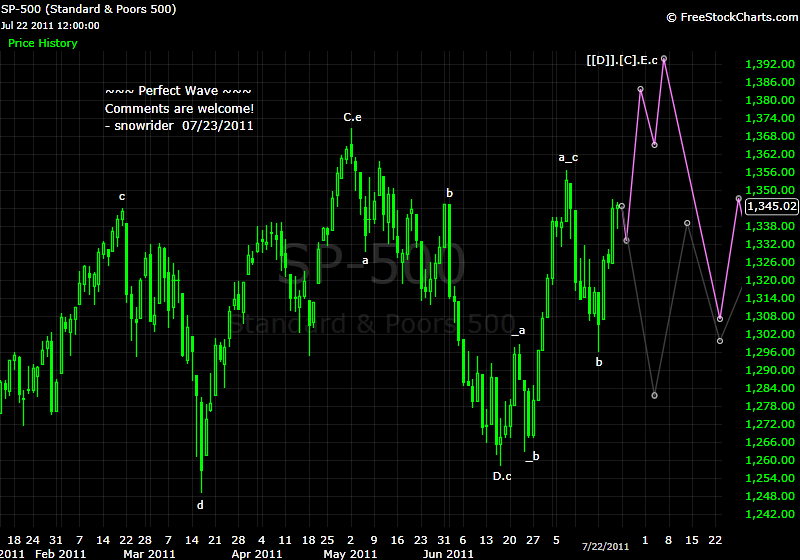This screenshot has height=560, width=800.
Task: Select the 'Comments are welcome!' annotation
Action: 179,109
